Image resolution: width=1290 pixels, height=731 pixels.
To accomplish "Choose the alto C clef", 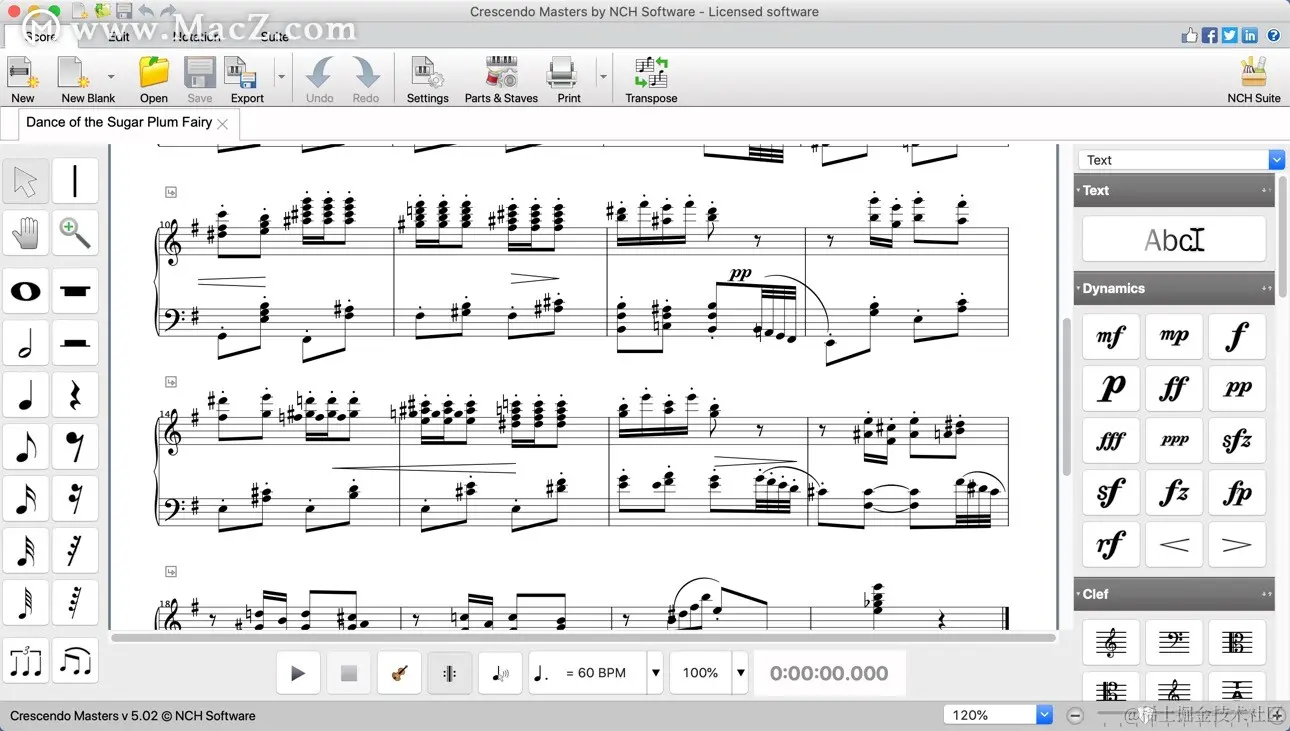I will tap(1237, 643).
